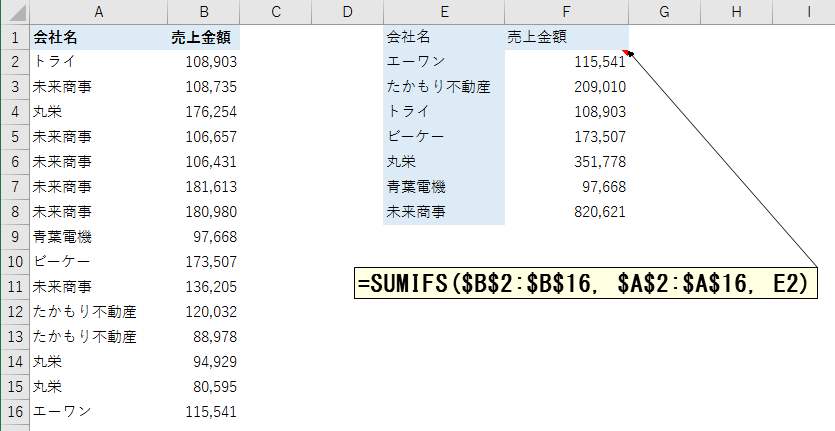
Task: Click cell F1 売上金額 in summary table
Action: [x=566, y=37]
